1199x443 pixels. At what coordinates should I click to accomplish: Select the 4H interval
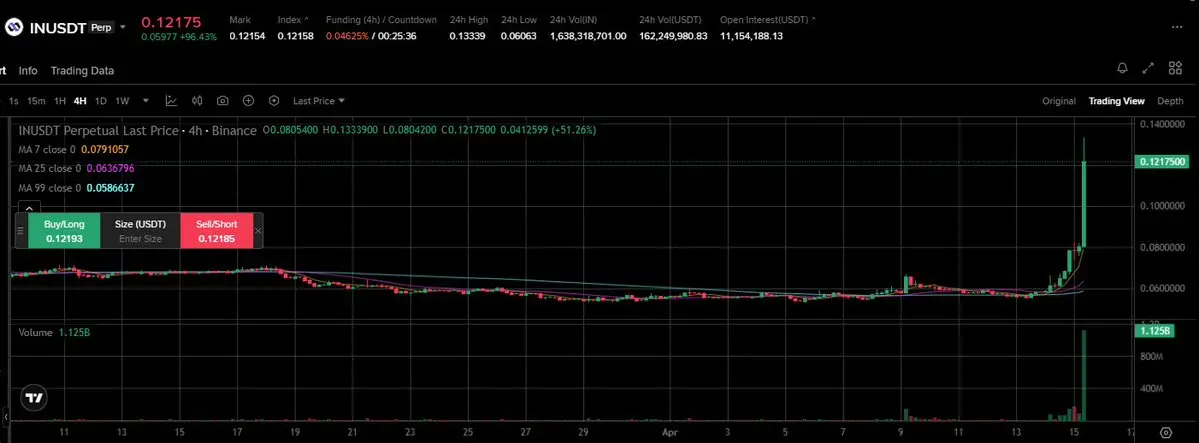point(80,101)
